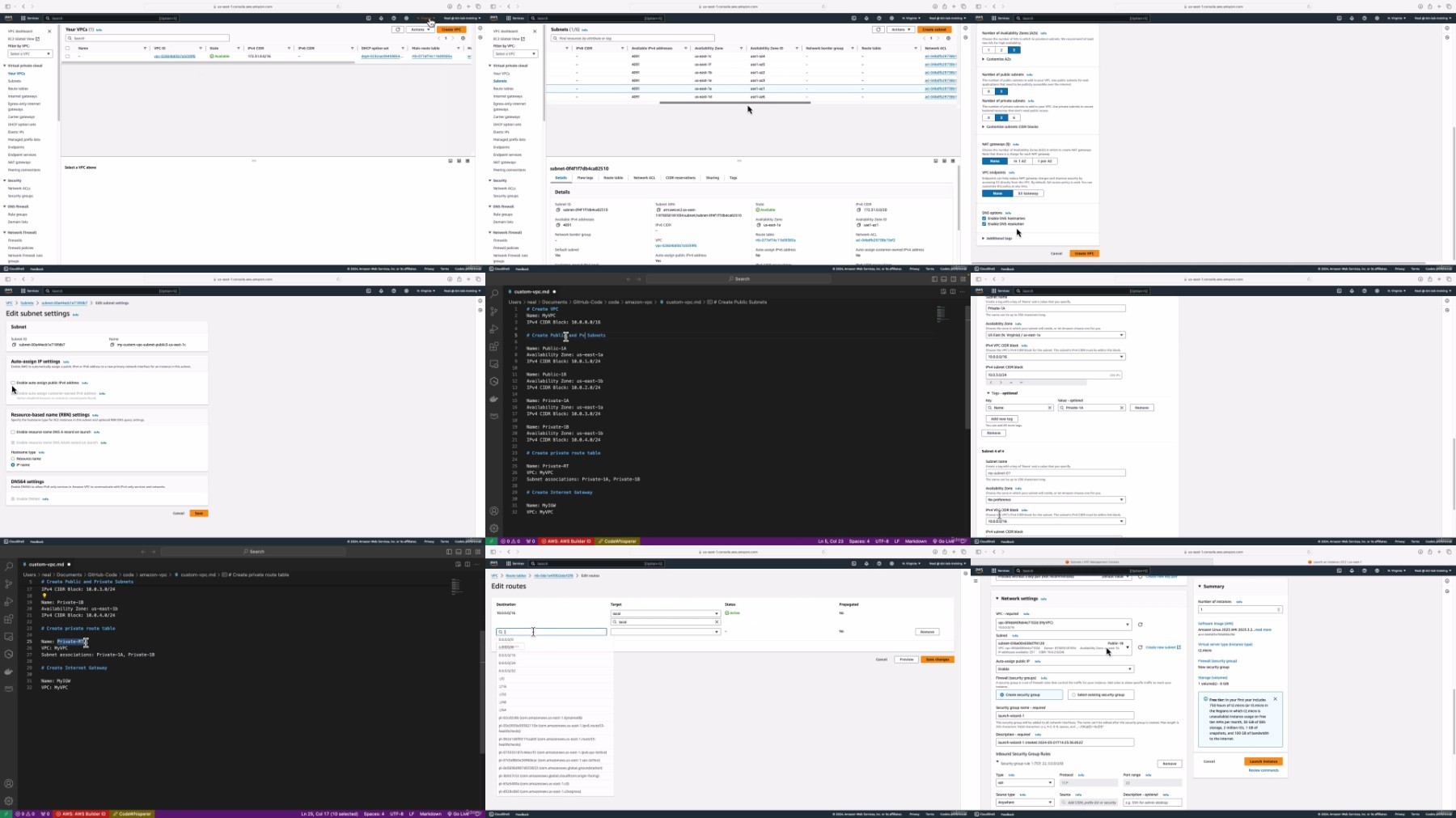Expand Customize subnets CIDR blocks section
1456x818 pixels.
(984, 127)
